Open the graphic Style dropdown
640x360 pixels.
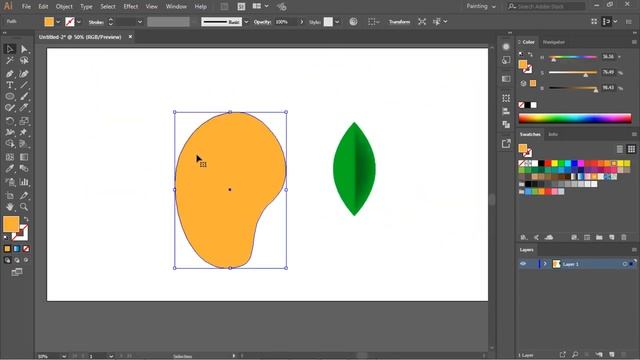click(x=337, y=22)
